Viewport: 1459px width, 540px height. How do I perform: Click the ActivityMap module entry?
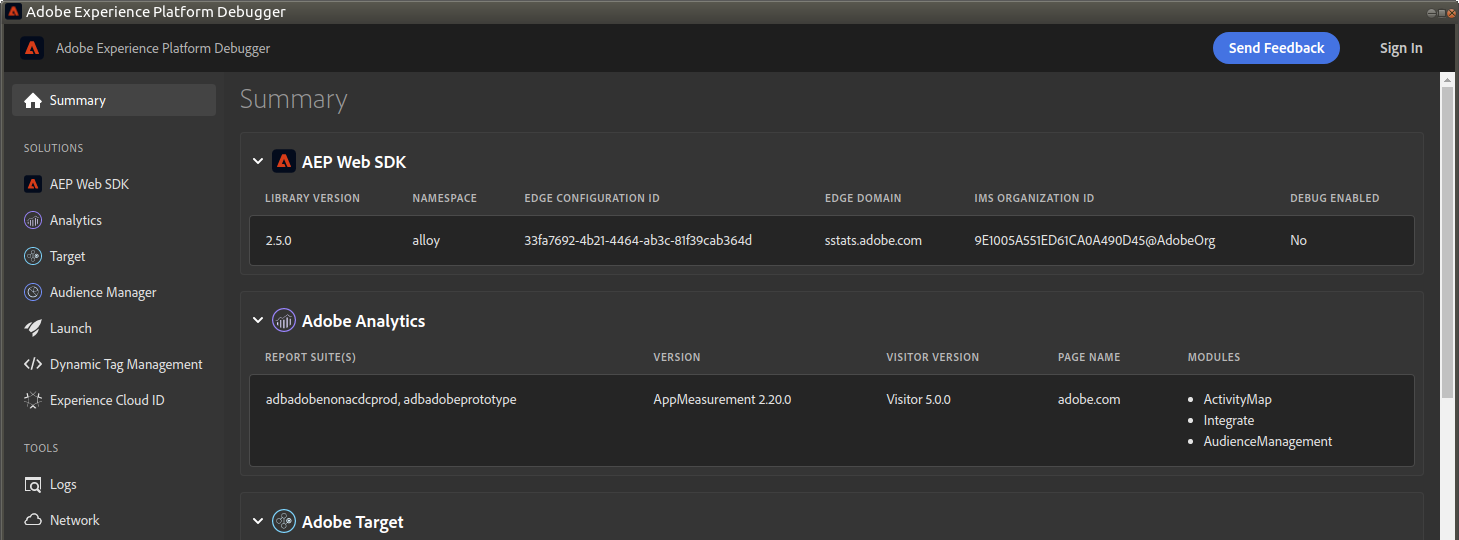(1237, 399)
